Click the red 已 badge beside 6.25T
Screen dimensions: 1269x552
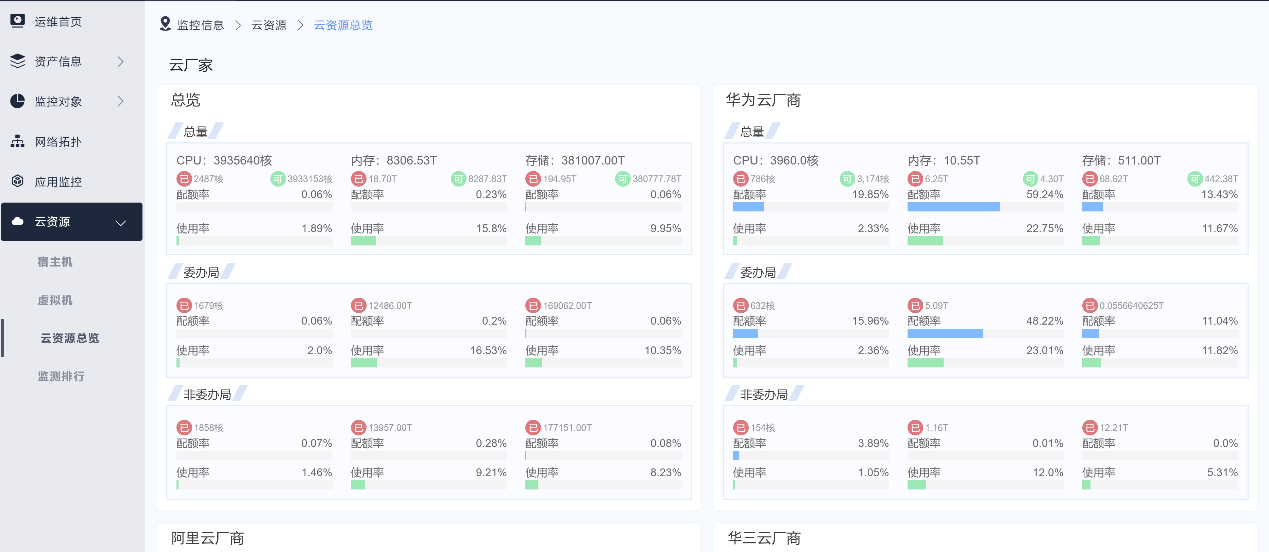click(916, 179)
